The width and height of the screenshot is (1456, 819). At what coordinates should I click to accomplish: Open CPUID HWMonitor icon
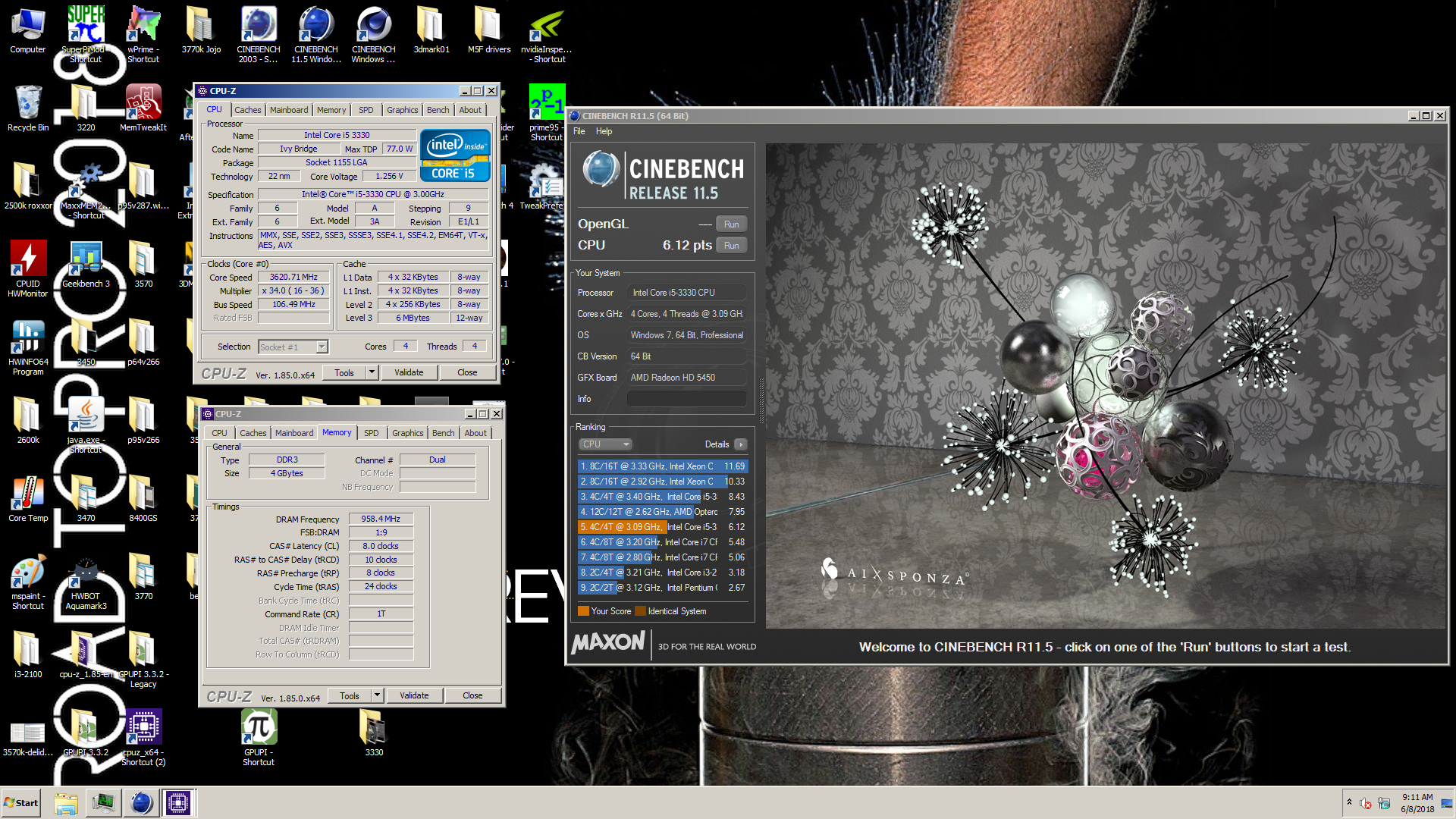click(28, 269)
